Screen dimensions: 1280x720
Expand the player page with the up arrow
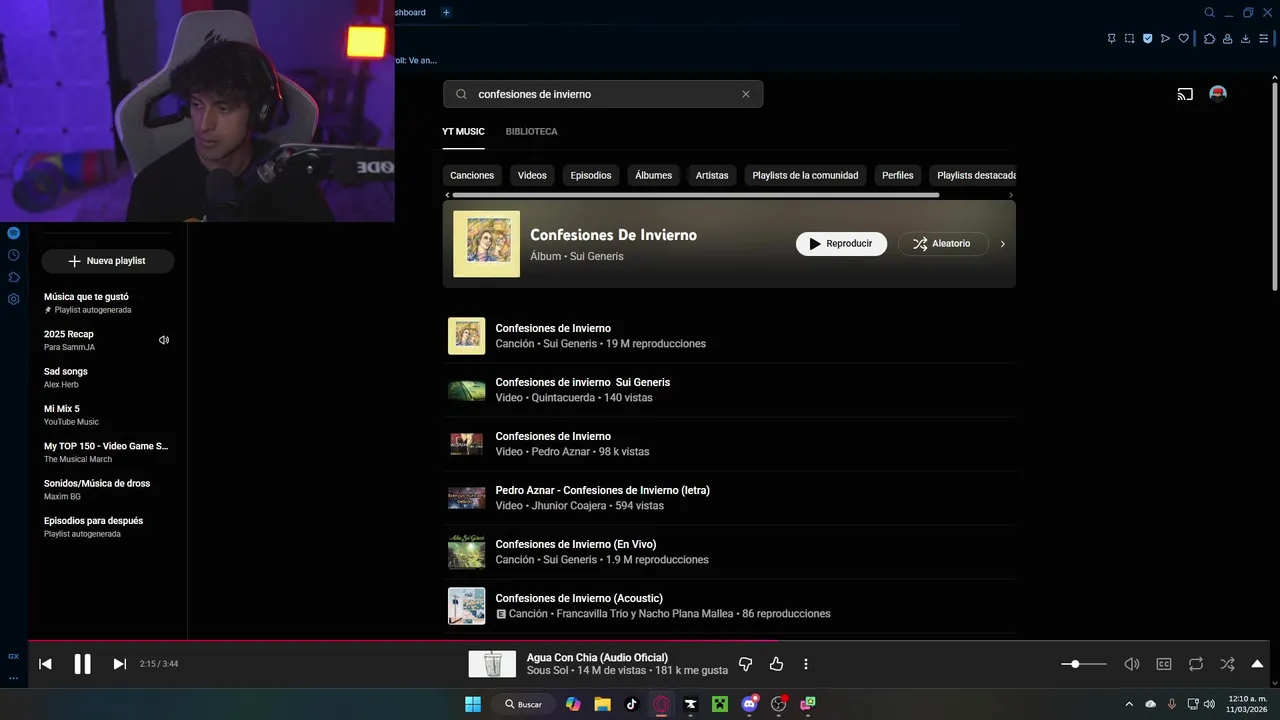click(1257, 664)
